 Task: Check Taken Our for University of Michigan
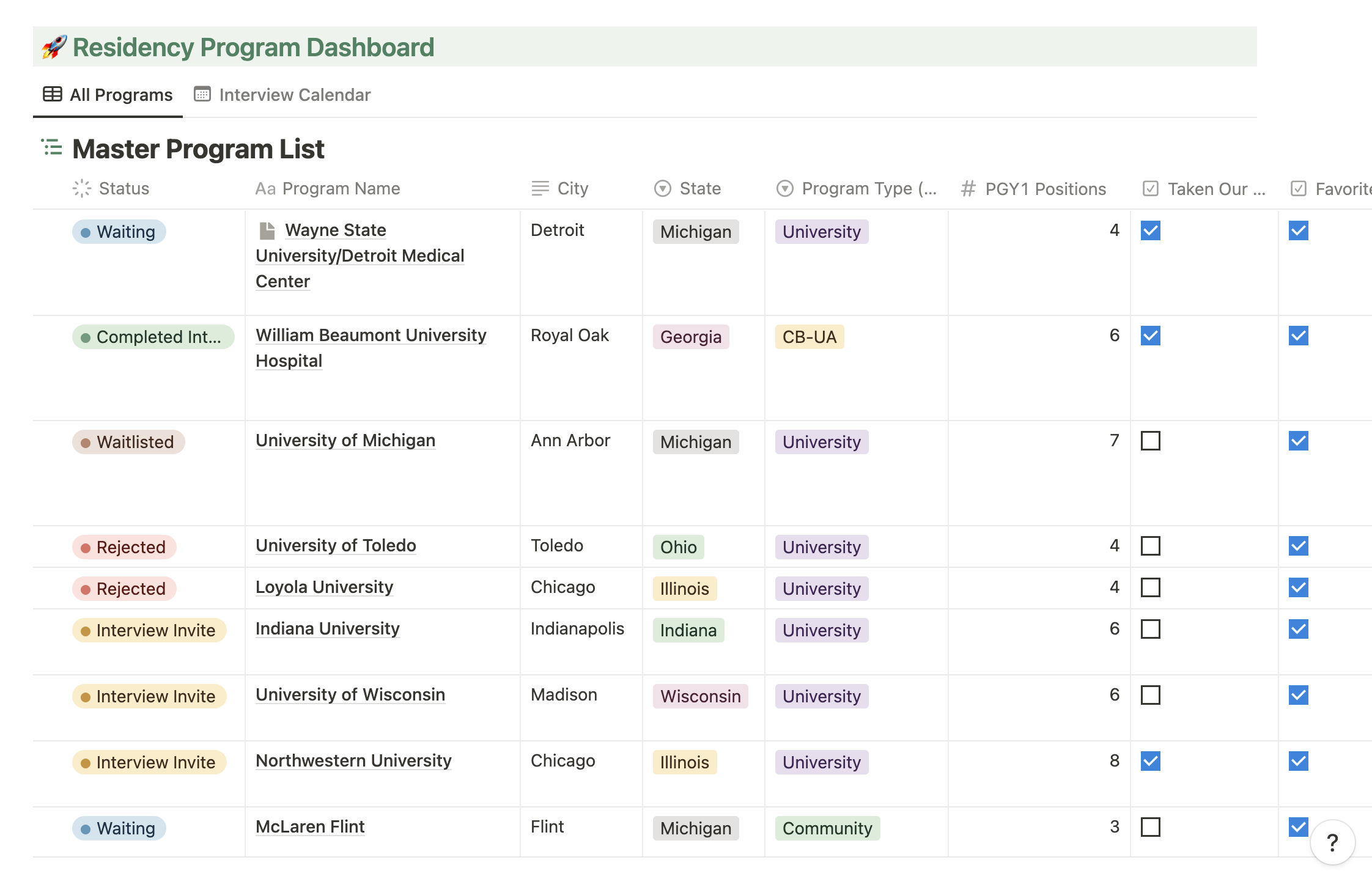click(1150, 441)
